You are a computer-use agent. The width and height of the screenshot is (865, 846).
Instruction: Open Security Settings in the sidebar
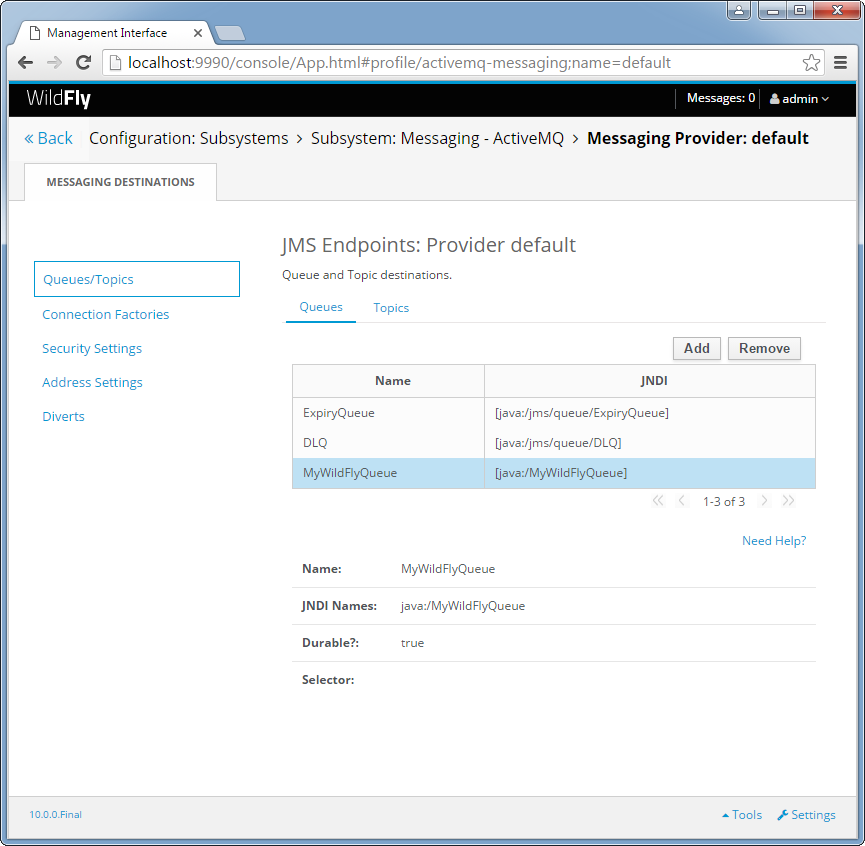click(x=92, y=349)
